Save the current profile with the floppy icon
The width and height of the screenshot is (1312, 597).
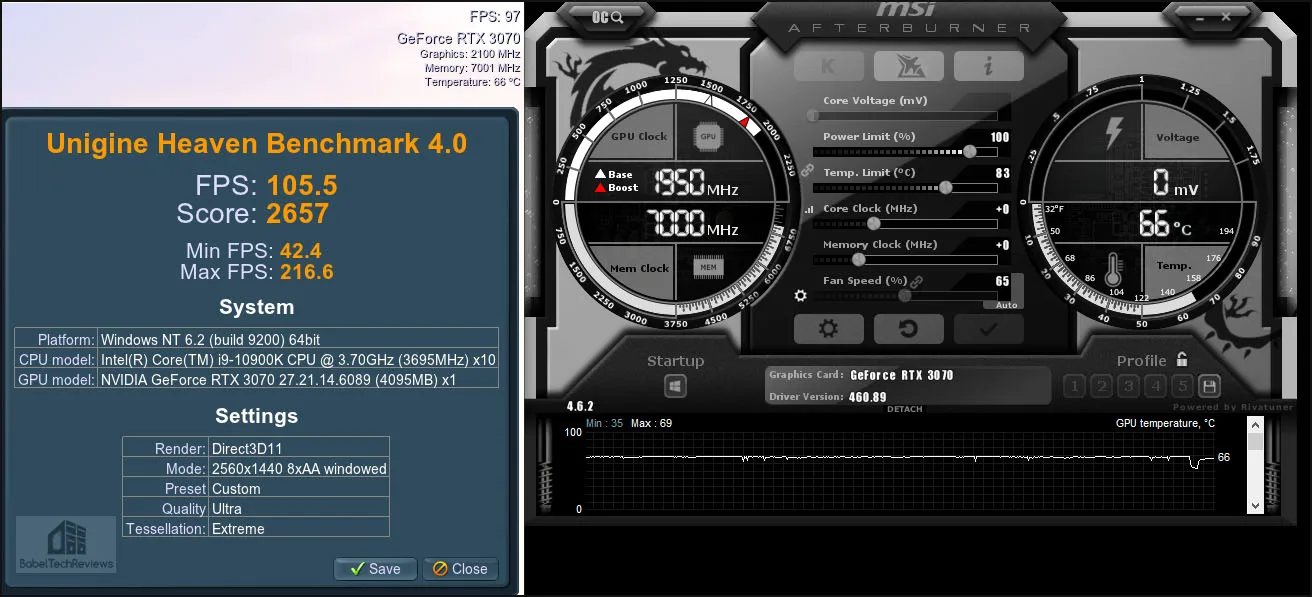click(1209, 386)
